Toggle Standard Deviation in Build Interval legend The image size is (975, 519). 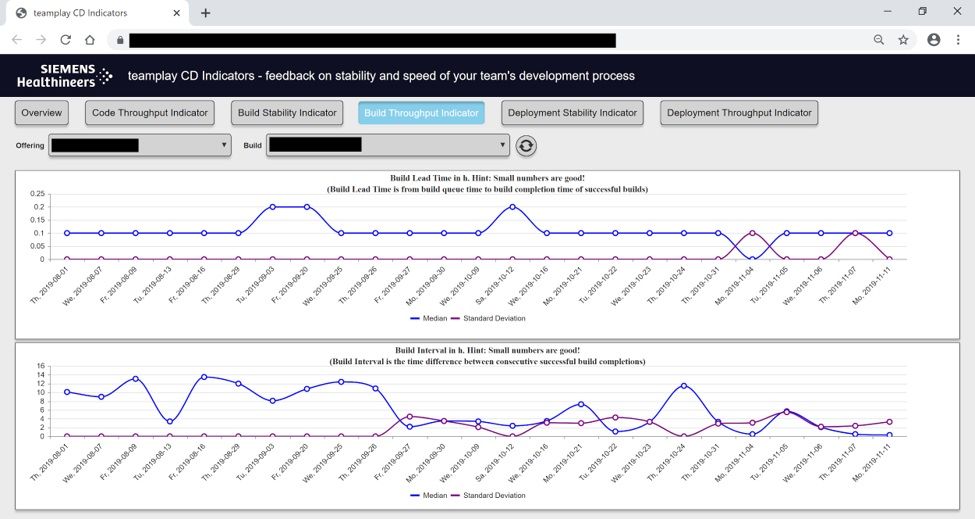pos(488,495)
